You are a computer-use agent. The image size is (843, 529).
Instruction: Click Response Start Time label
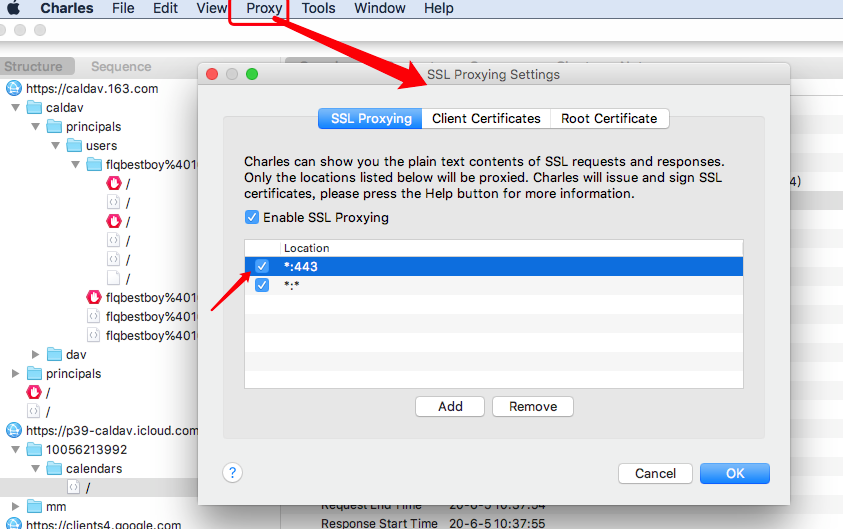pos(379,523)
